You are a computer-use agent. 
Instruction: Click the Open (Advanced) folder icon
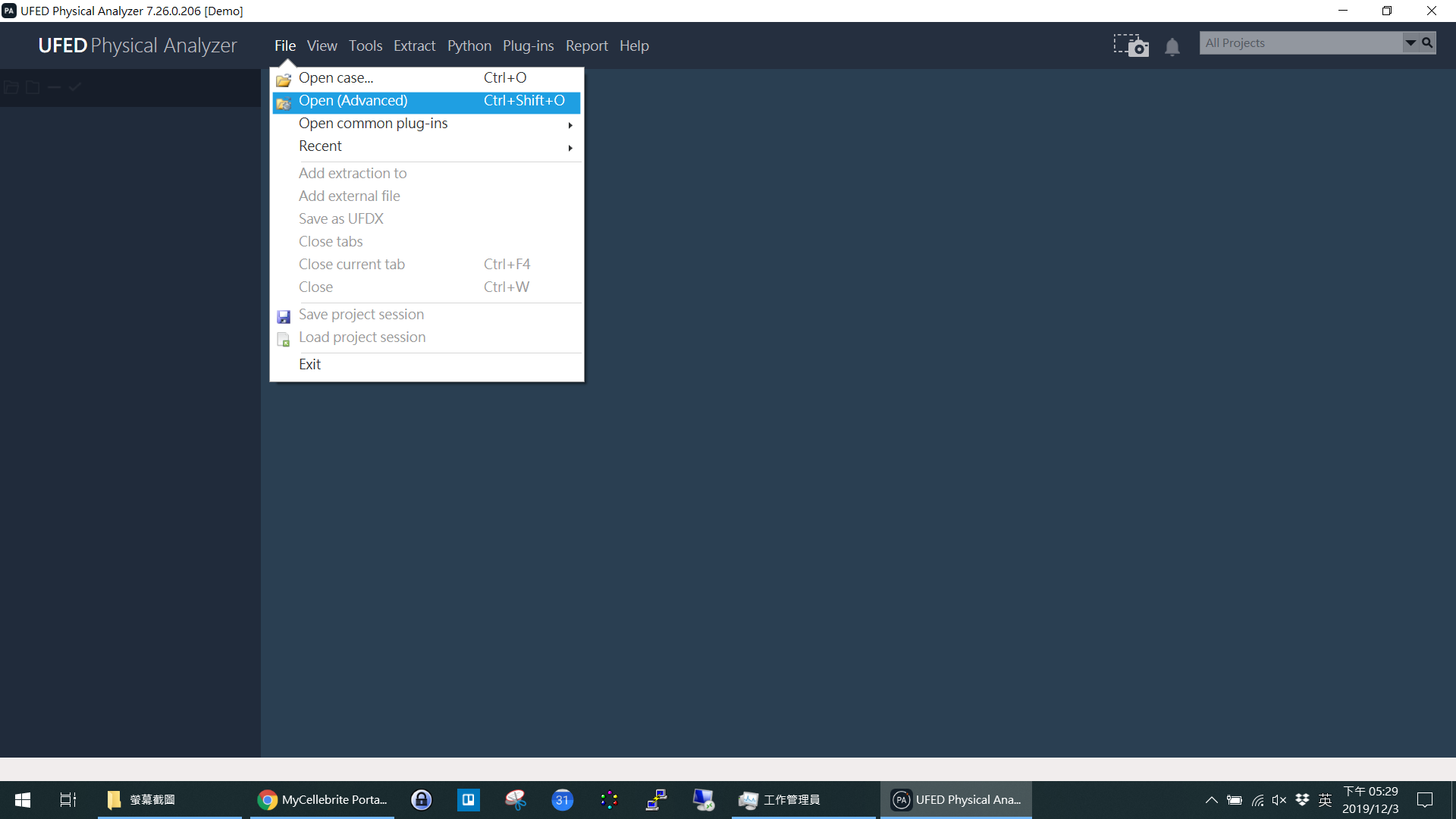click(x=284, y=102)
